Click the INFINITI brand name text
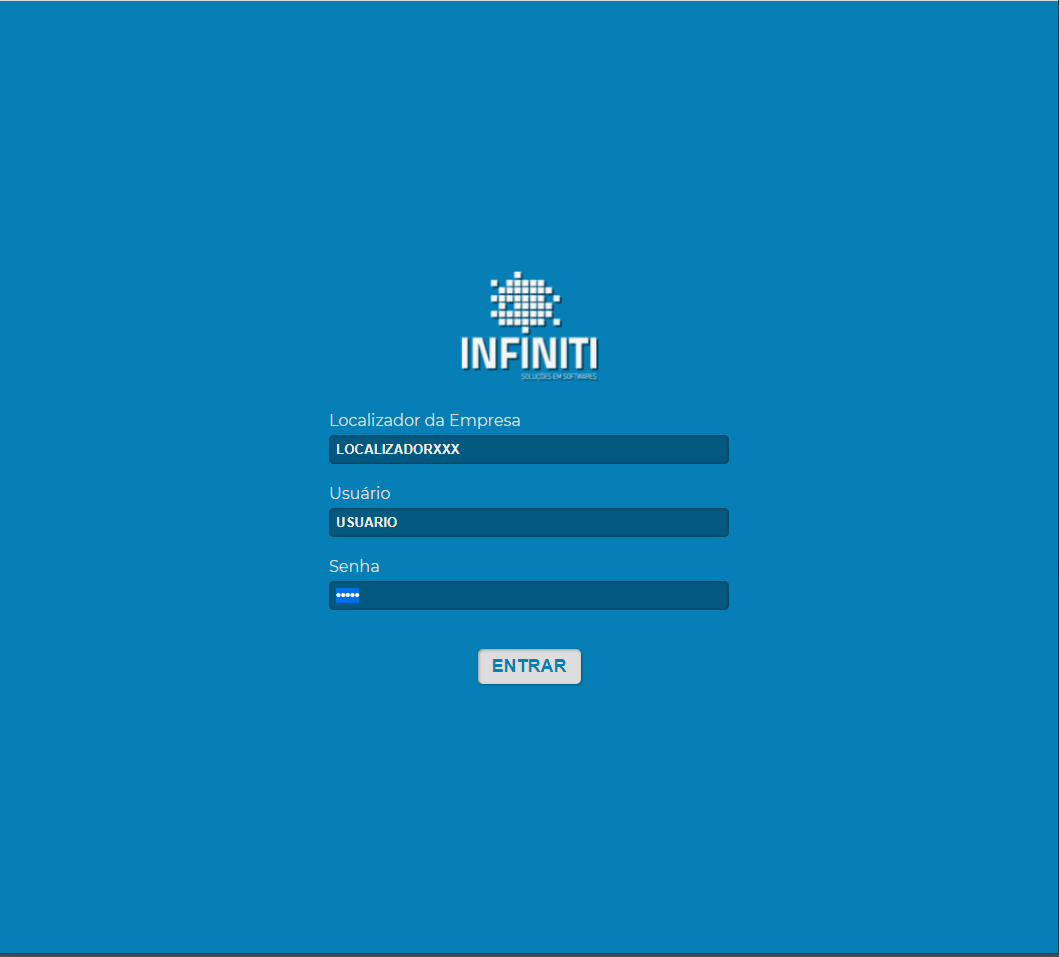The height and width of the screenshot is (957, 1059). pyautogui.click(x=529, y=353)
